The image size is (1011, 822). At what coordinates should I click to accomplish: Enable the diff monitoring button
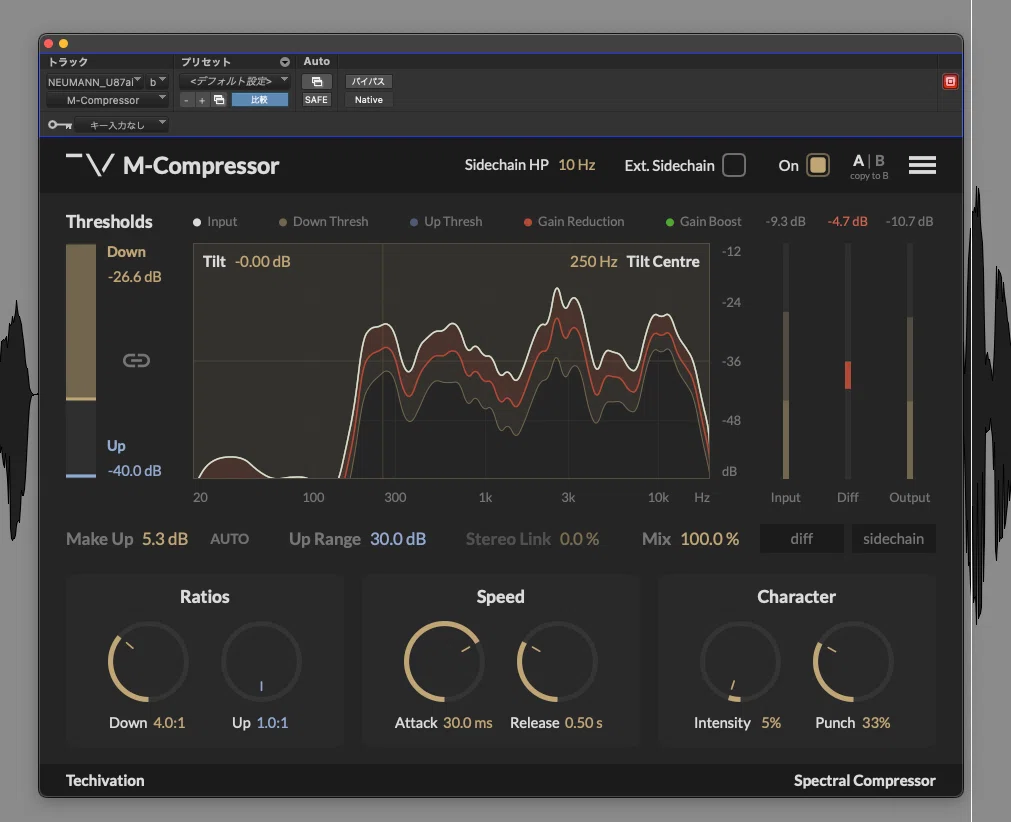(801, 538)
